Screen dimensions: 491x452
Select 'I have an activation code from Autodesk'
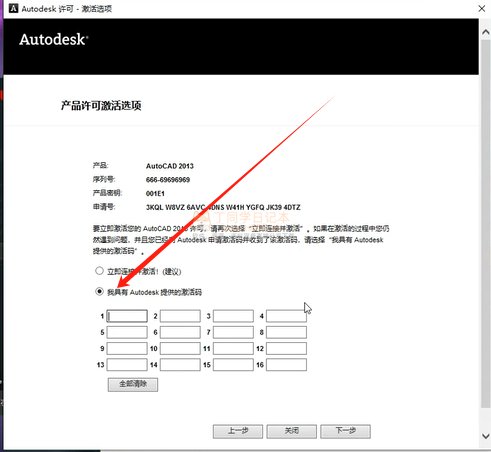(99, 291)
